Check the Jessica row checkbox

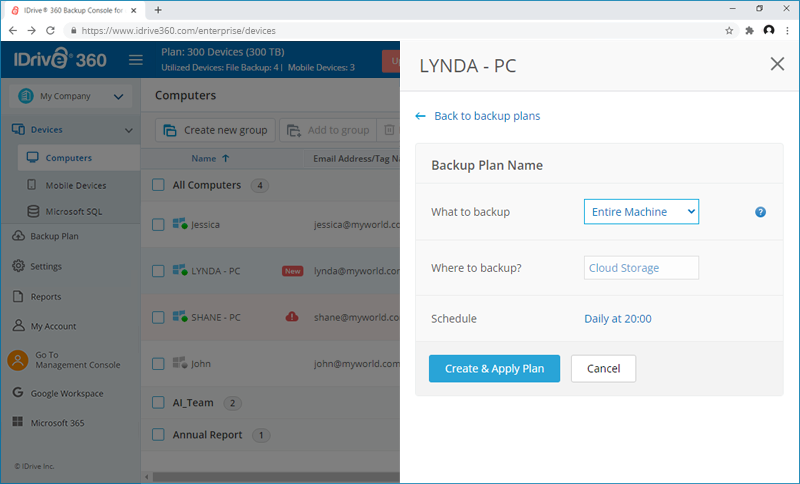tap(158, 224)
